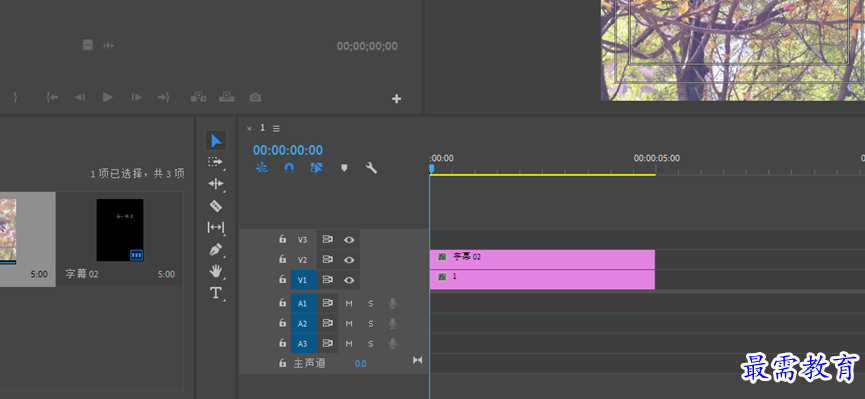Toggle sync lock on track A2
This screenshot has width=865, height=399.
tap(328, 323)
